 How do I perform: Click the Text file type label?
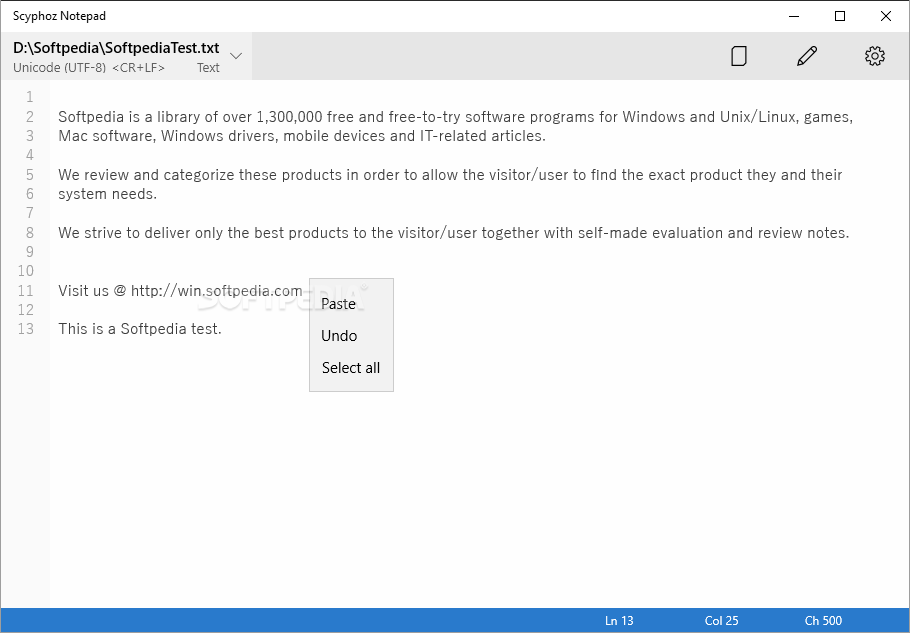click(x=208, y=67)
